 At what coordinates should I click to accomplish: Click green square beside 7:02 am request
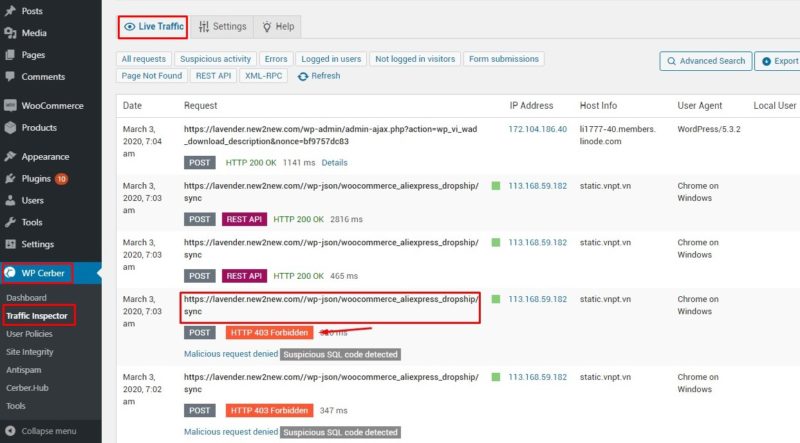[x=495, y=377]
